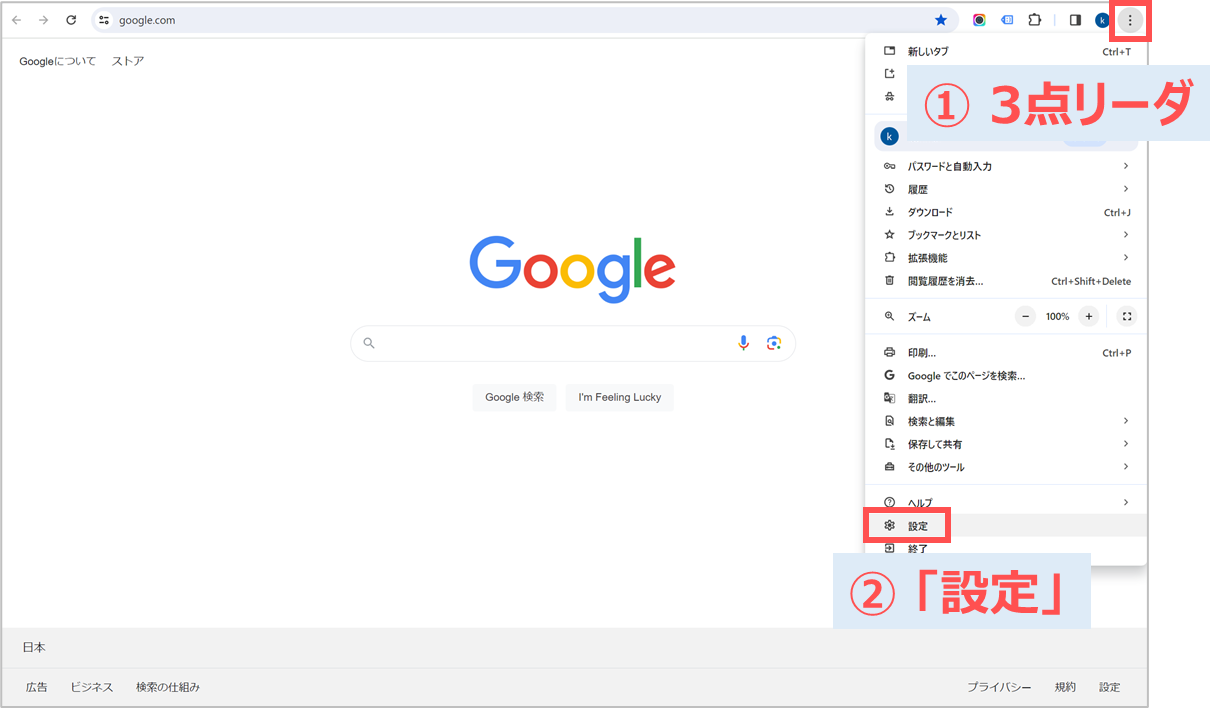Open the Googleについて link

58,61
